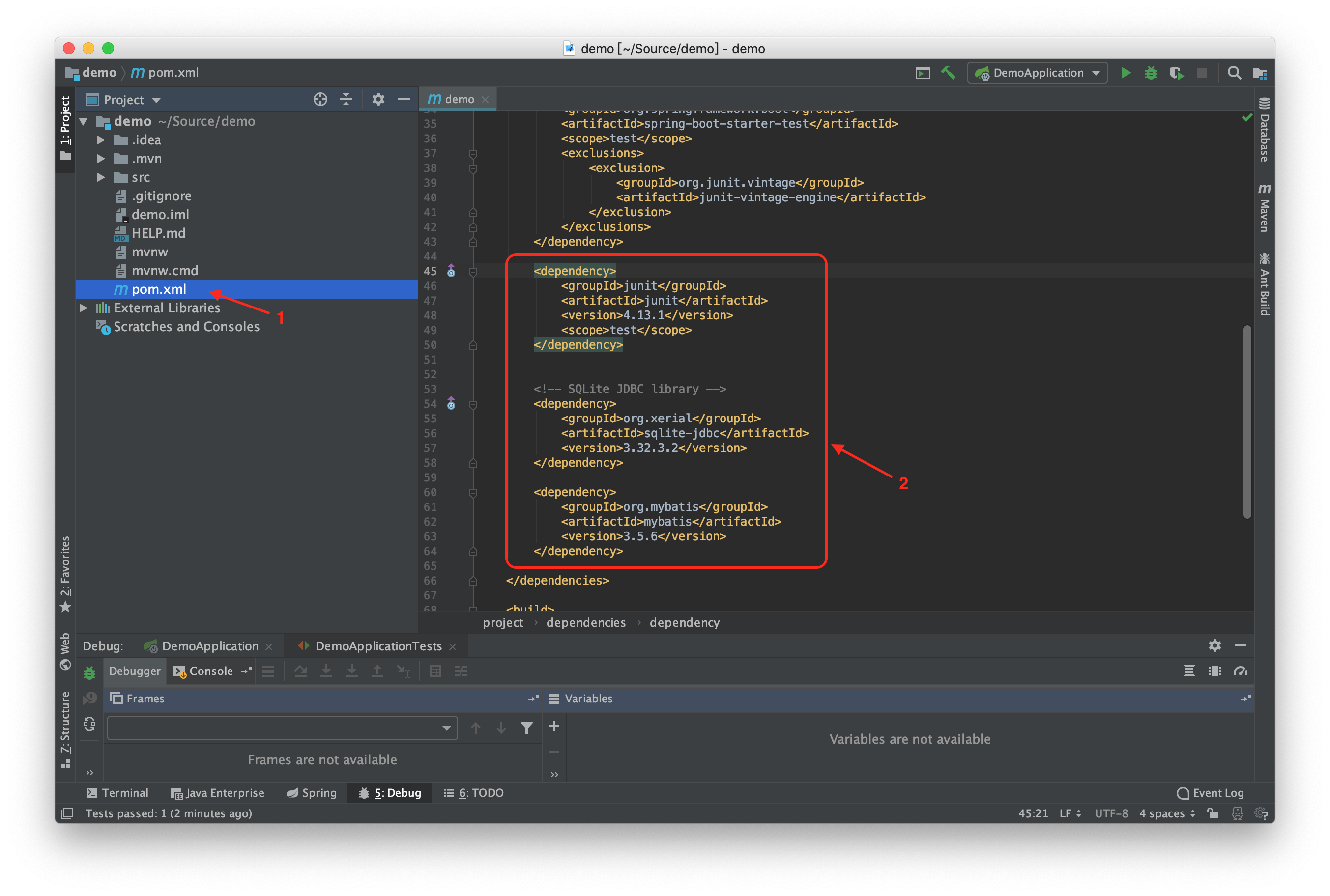Click the read-only lock icon in status bar
Image resolution: width=1330 pixels, height=896 pixels.
coord(1212,813)
